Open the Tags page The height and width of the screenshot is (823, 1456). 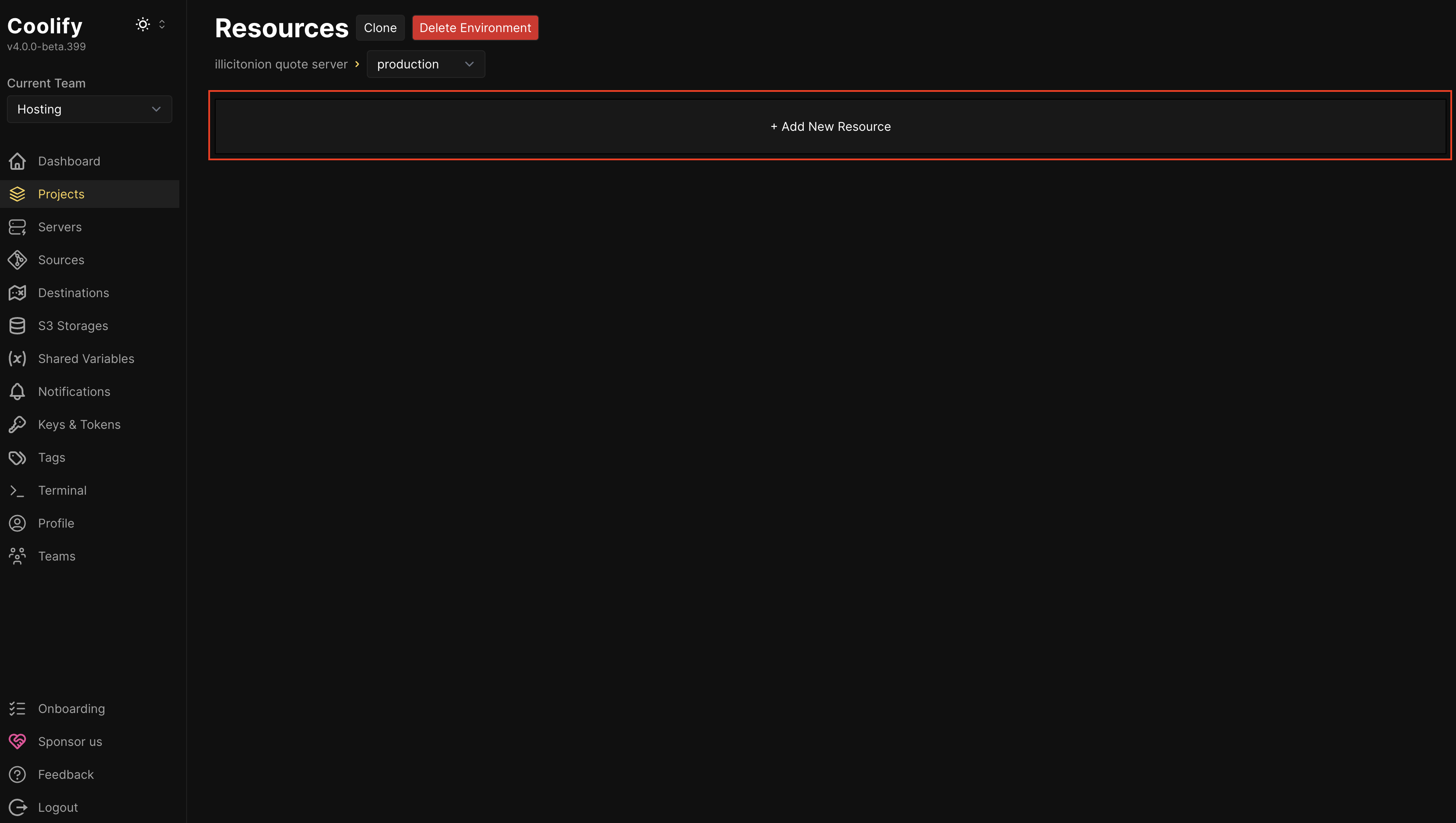pyautogui.click(x=52, y=457)
